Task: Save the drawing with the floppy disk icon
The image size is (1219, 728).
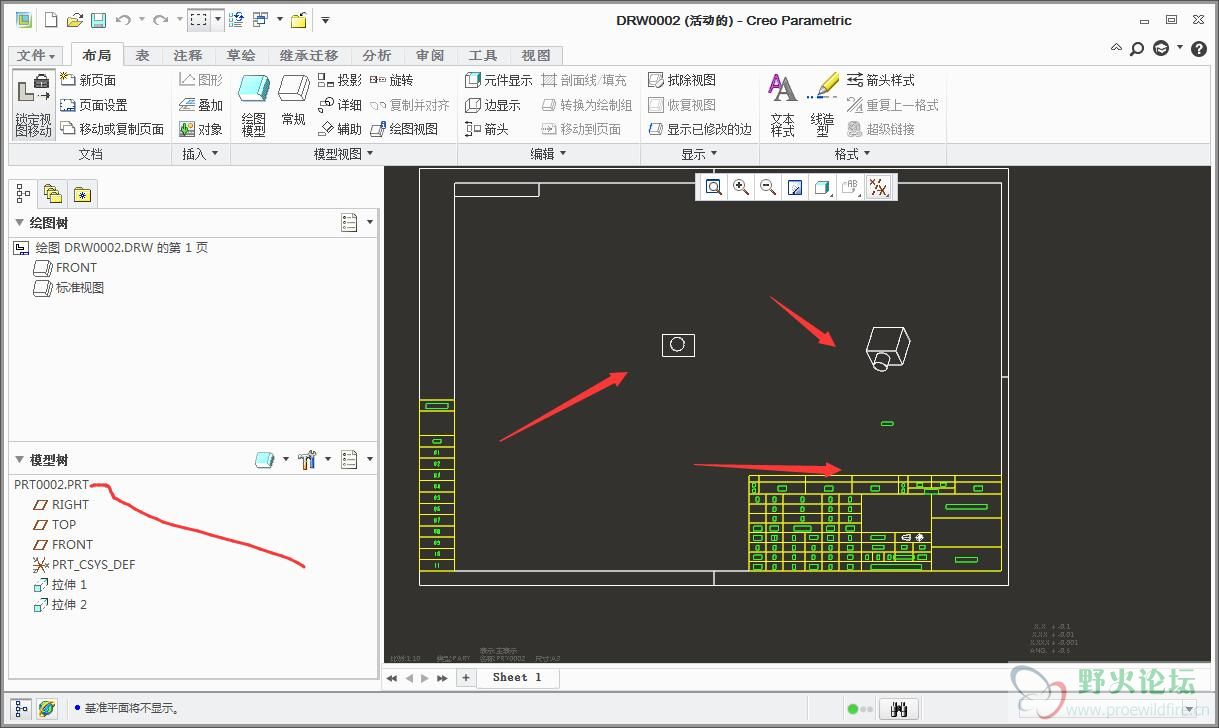Action: tap(98, 19)
